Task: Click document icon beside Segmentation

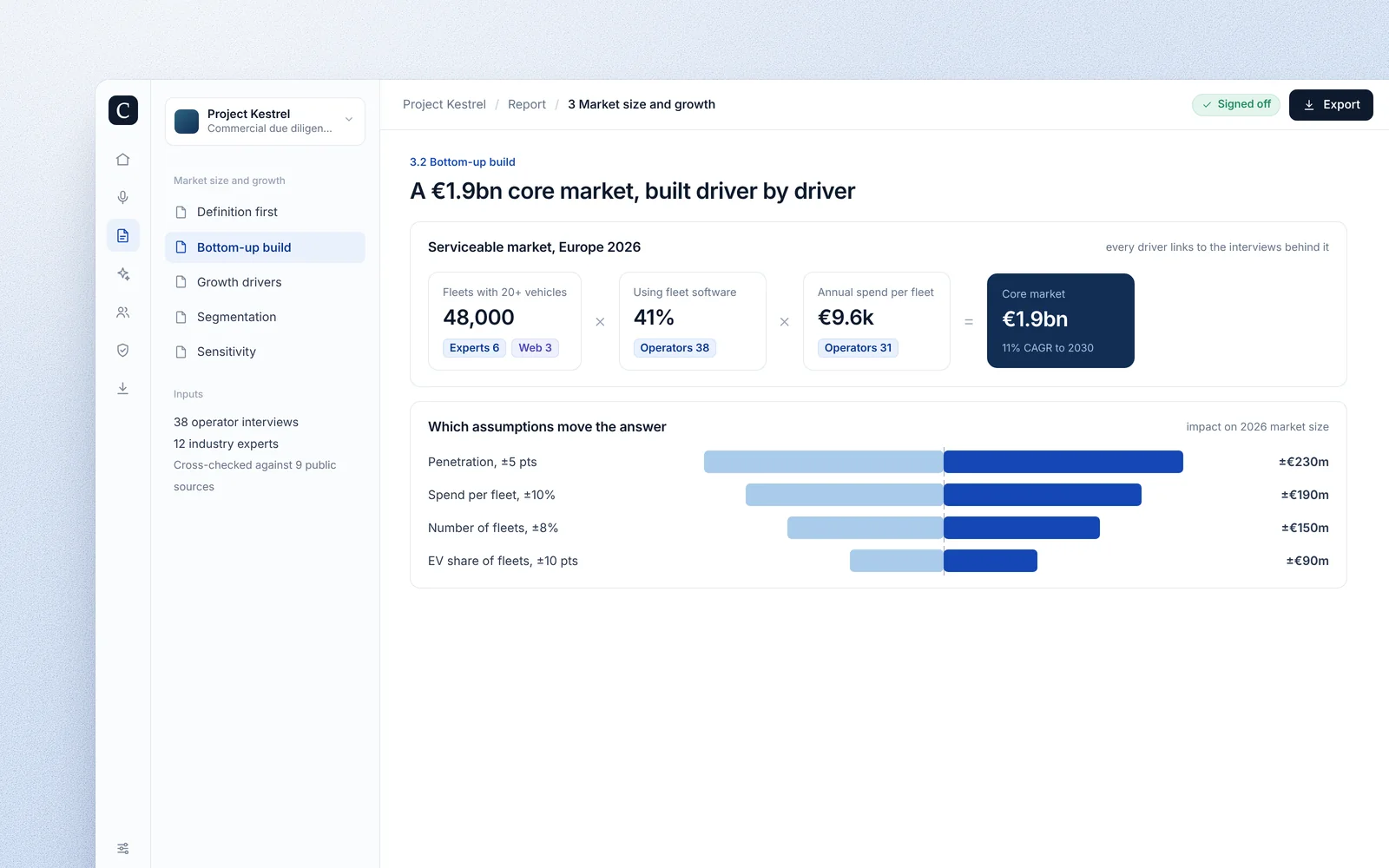Action: pyautogui.click(x=181, y=317)
